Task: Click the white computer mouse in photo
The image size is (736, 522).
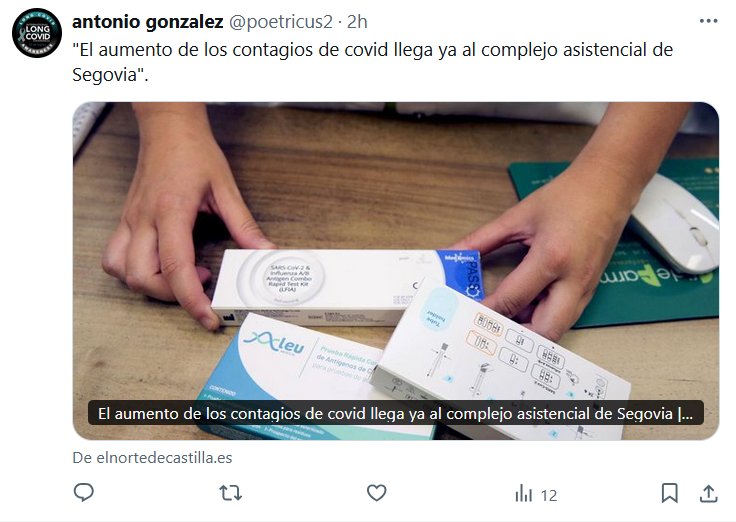Action: coord(673,224)
